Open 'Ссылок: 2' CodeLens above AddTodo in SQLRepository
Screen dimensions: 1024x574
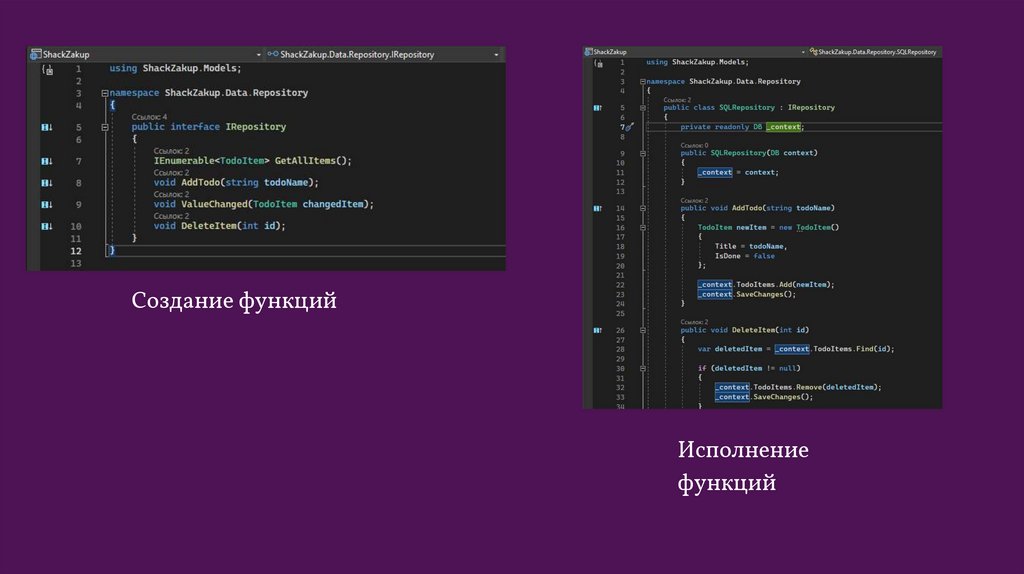click(x=694, y=200)
